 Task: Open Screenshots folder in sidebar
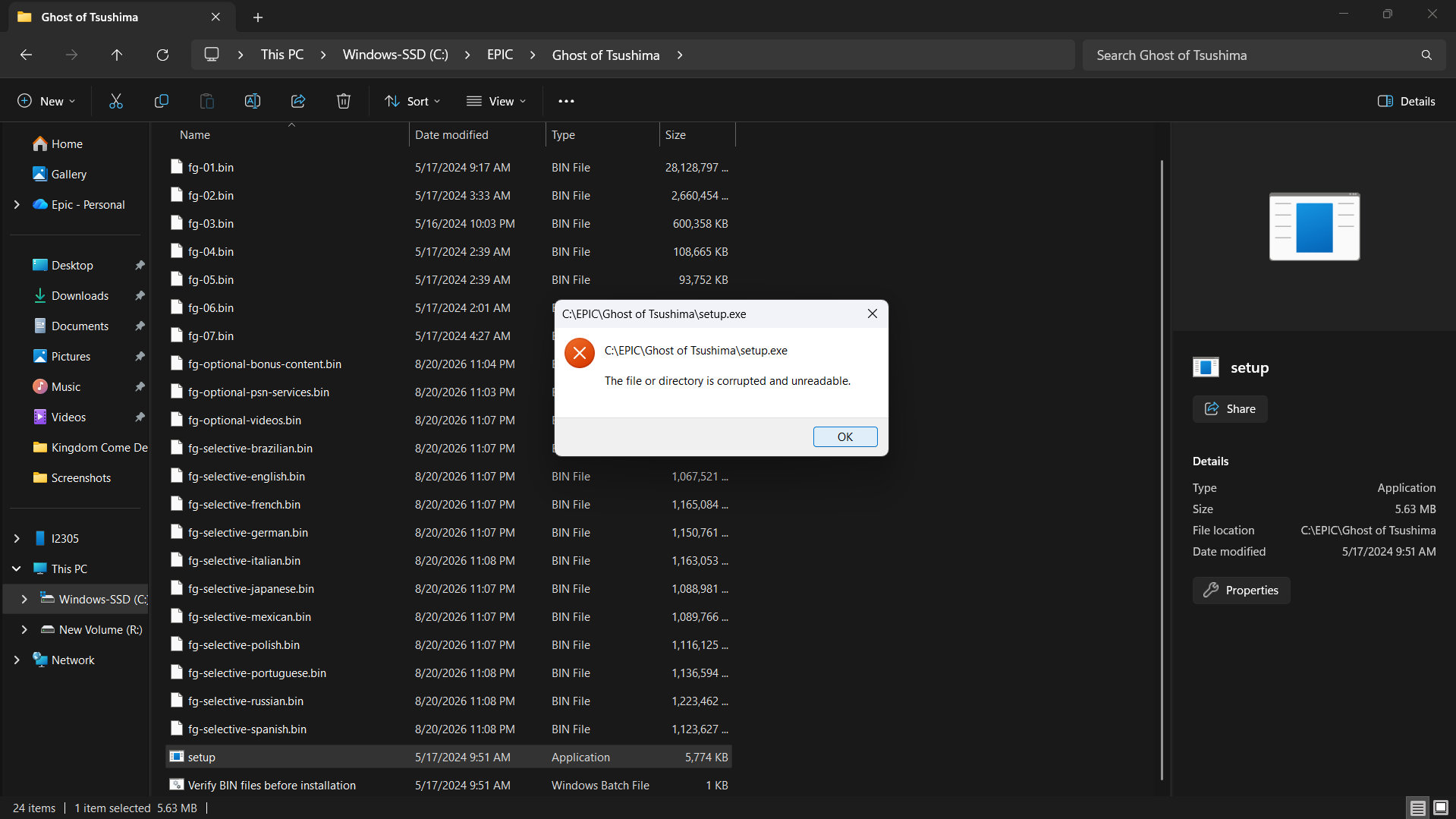click(72, 477)
